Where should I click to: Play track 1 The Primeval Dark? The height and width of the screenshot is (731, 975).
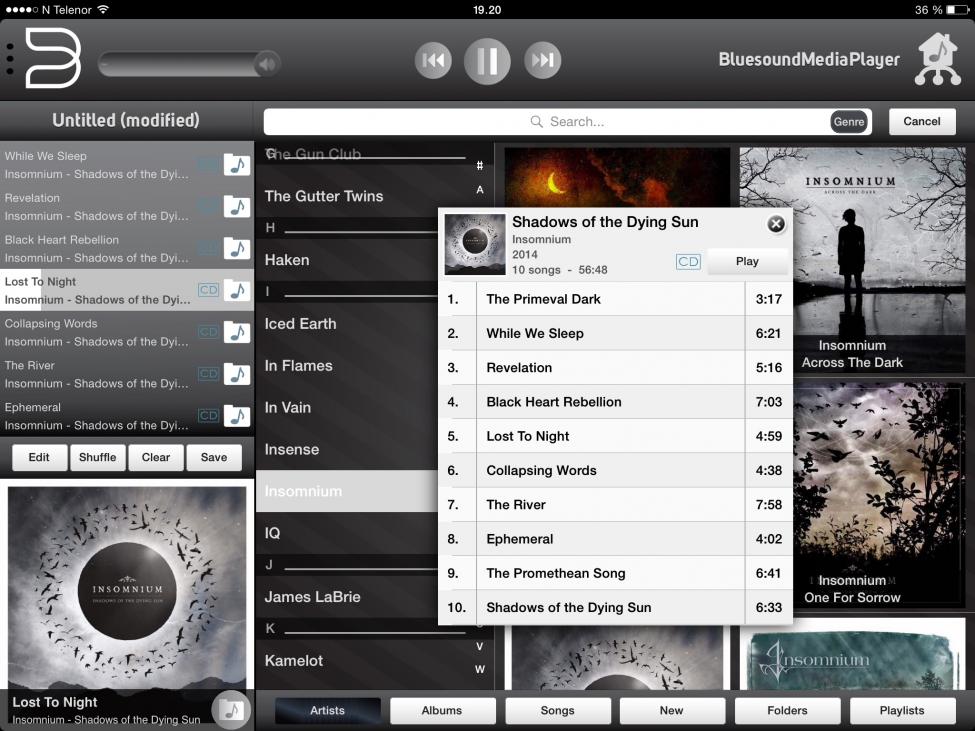tap(615, 299)
